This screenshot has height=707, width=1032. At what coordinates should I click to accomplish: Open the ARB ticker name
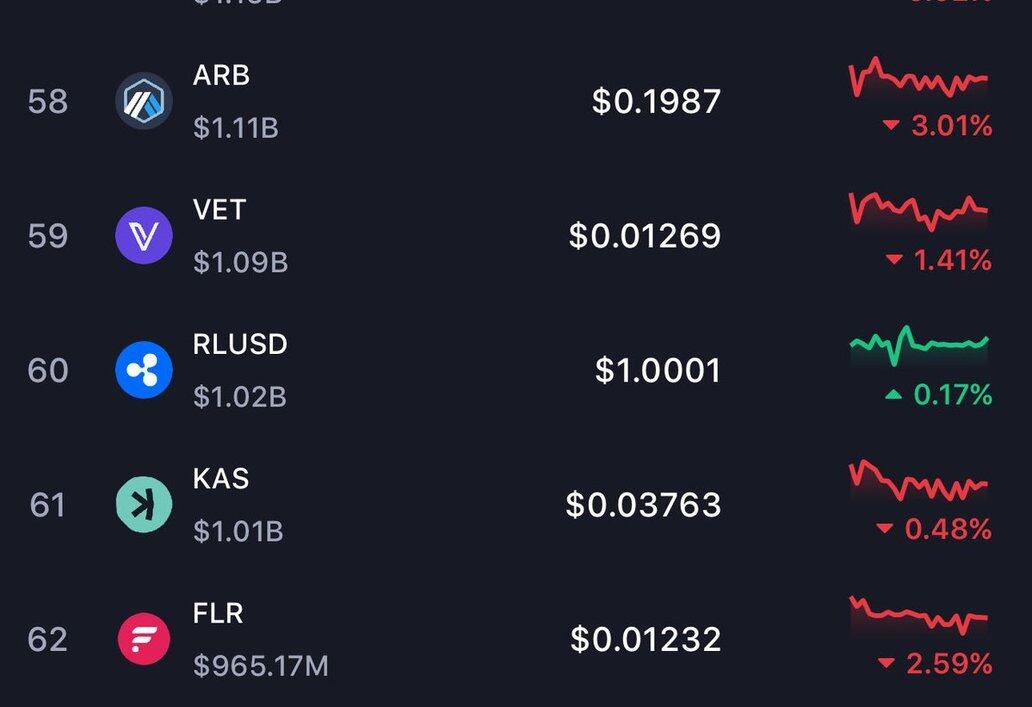pyautogui.click(x=221, y=76)
